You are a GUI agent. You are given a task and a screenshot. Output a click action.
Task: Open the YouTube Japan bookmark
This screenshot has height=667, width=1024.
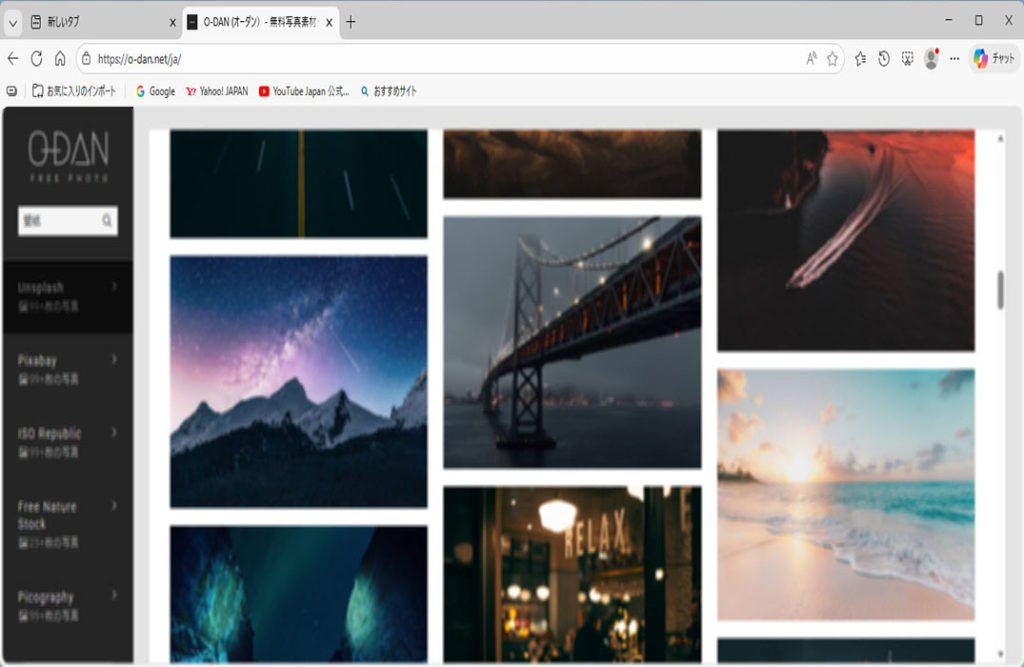(x=304, y=91)
